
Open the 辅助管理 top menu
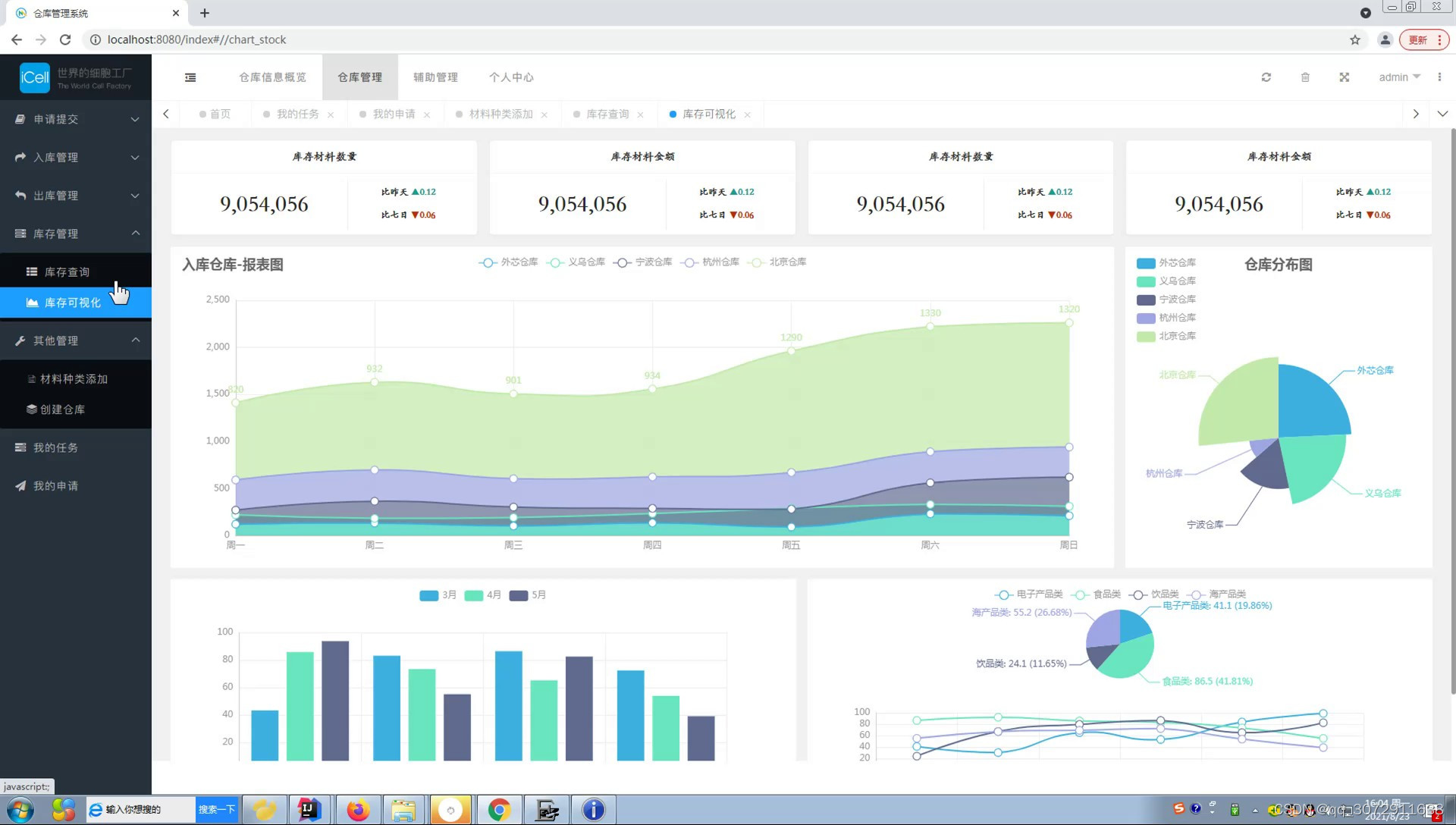pos(436,77)
